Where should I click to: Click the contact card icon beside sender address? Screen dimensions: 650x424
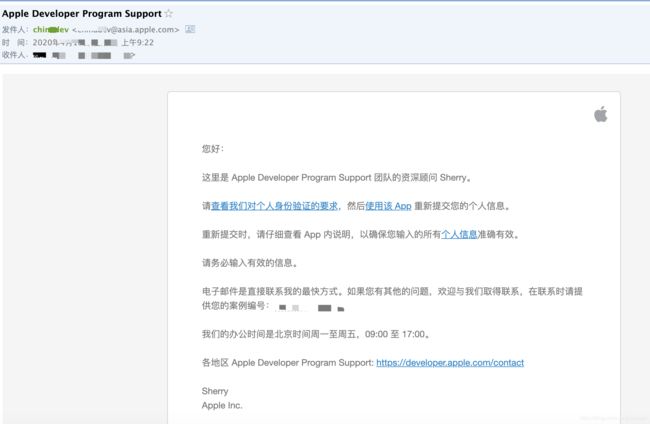pyautogui.click(x=190, y=29)
